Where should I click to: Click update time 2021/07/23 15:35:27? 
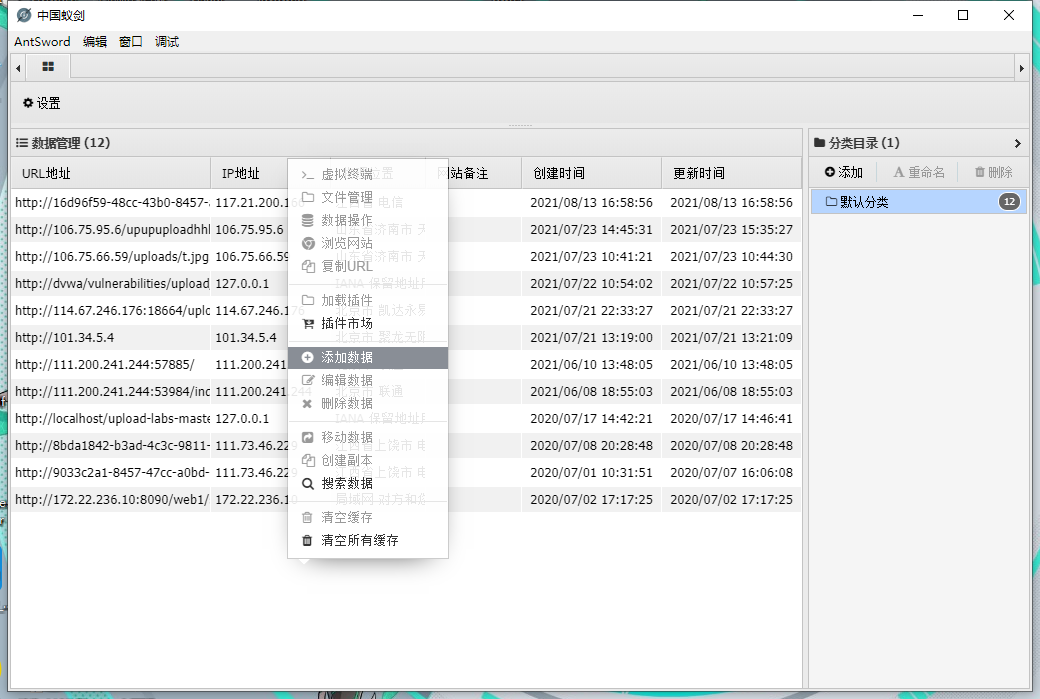tap(731, 229)
